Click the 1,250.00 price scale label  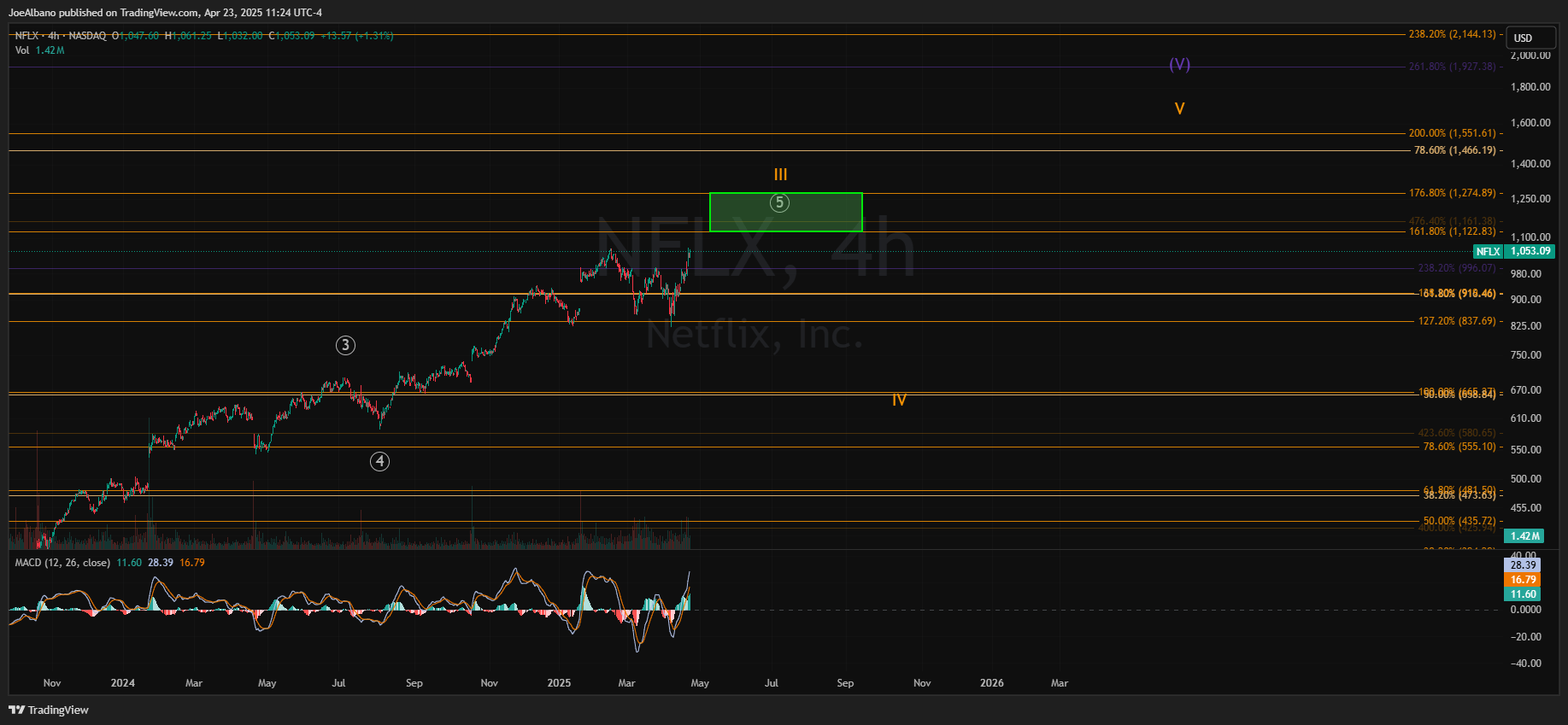click(x=1530, y=199)
